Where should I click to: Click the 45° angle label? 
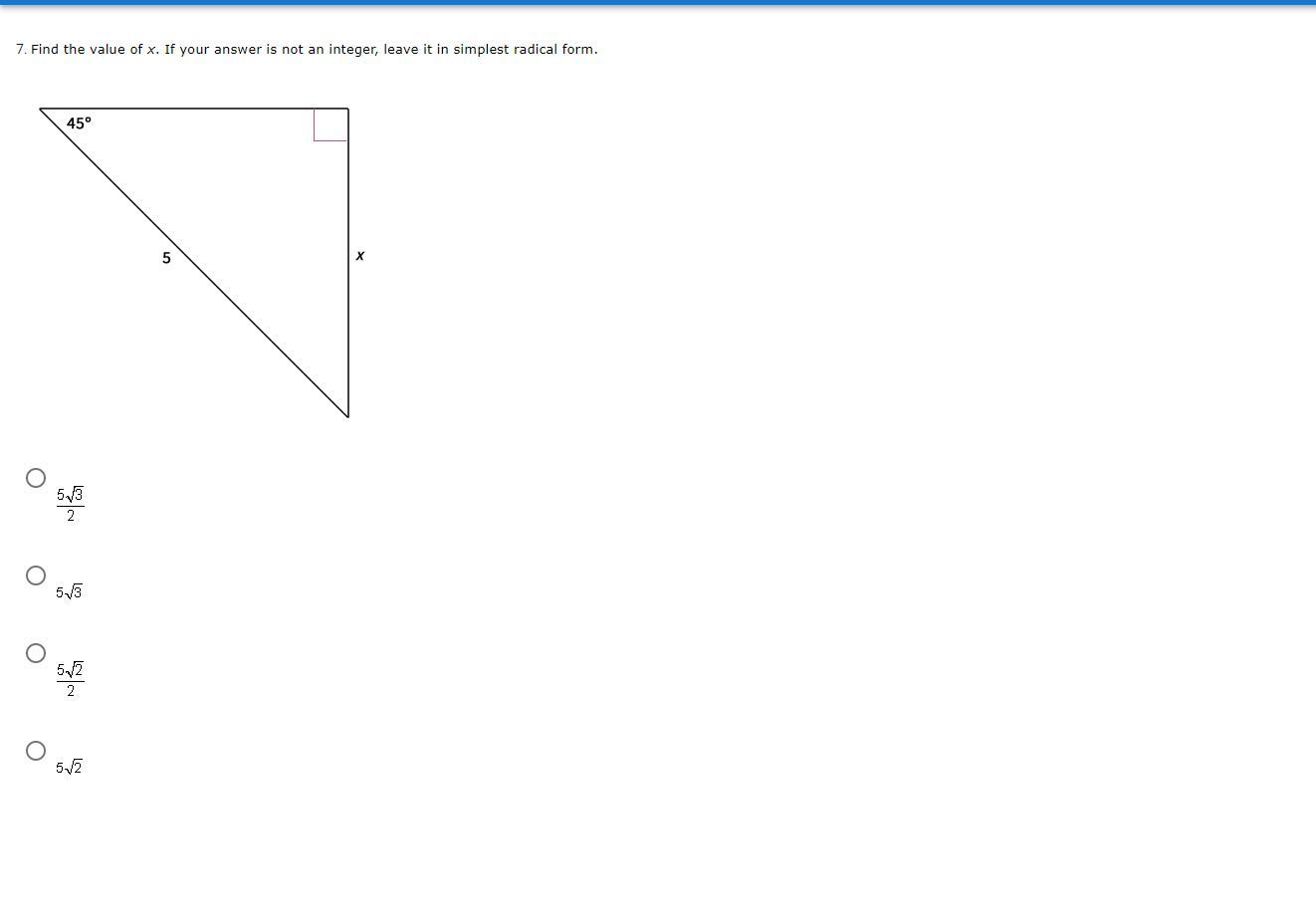pyautogui.click(x=79, y=123)
